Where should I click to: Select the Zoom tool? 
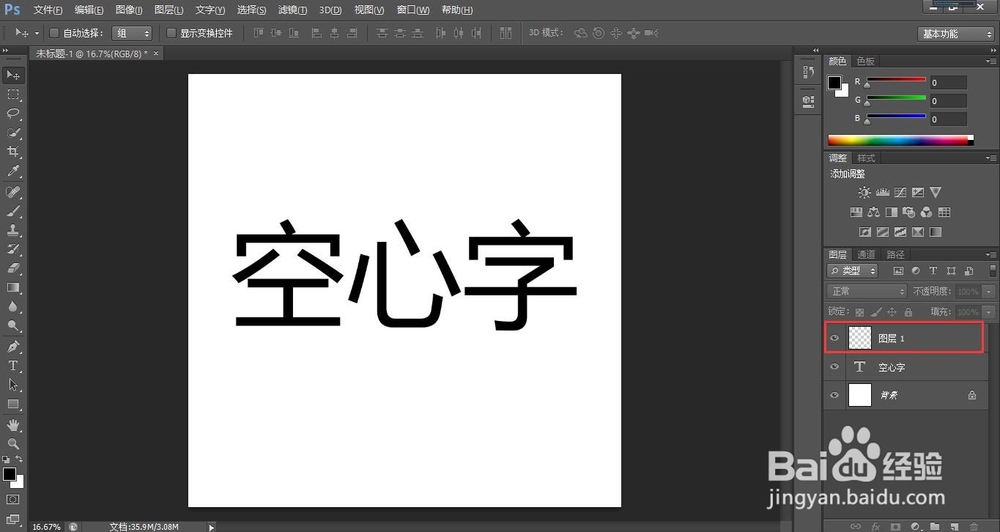(13, 443)
